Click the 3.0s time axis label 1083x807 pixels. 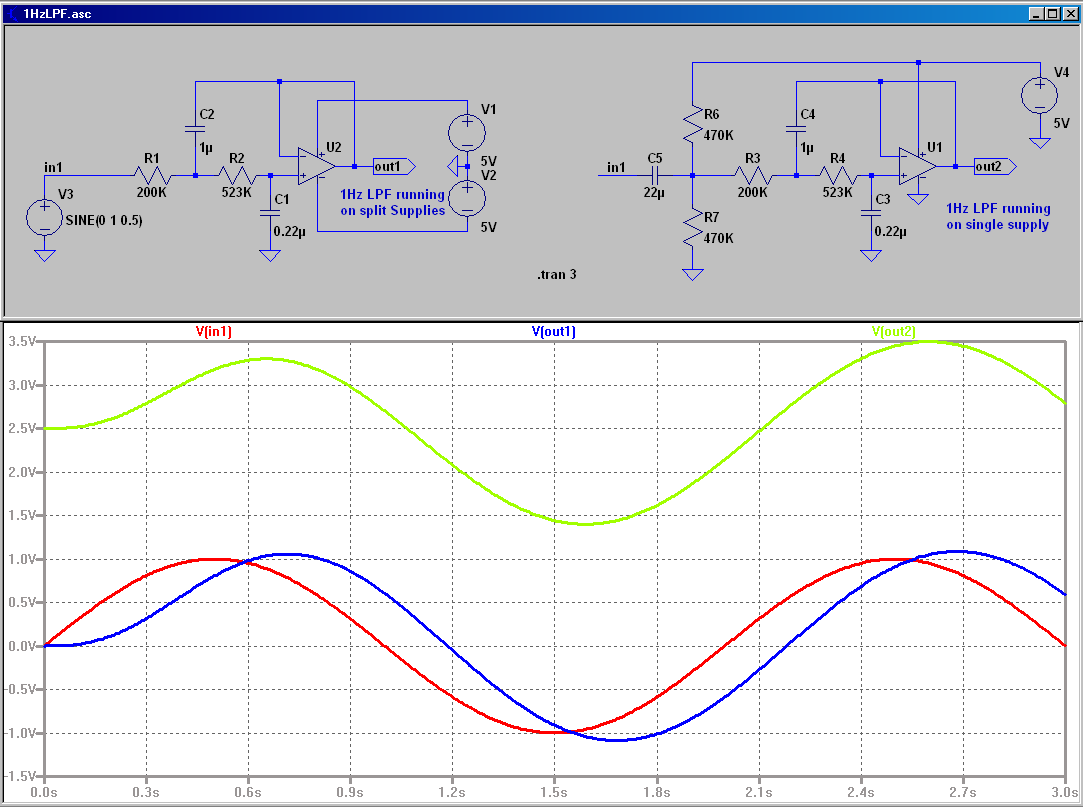pos(1064,792)
